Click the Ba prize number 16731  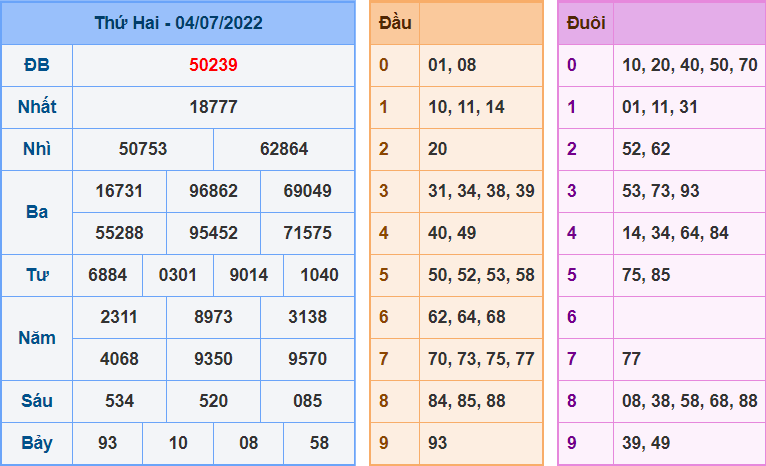click(119, 191)
